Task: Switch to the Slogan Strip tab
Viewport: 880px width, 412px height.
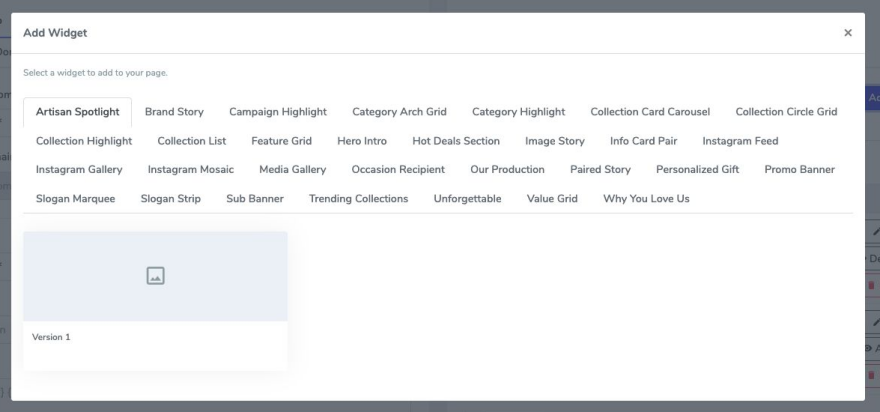Action: pyautogui.click(x=171, y=199)
